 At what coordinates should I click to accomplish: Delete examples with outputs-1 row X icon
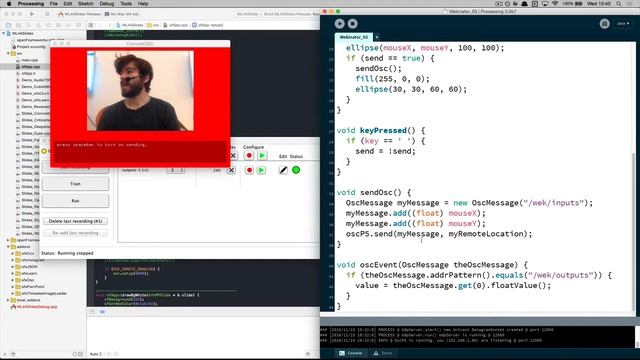231,170
